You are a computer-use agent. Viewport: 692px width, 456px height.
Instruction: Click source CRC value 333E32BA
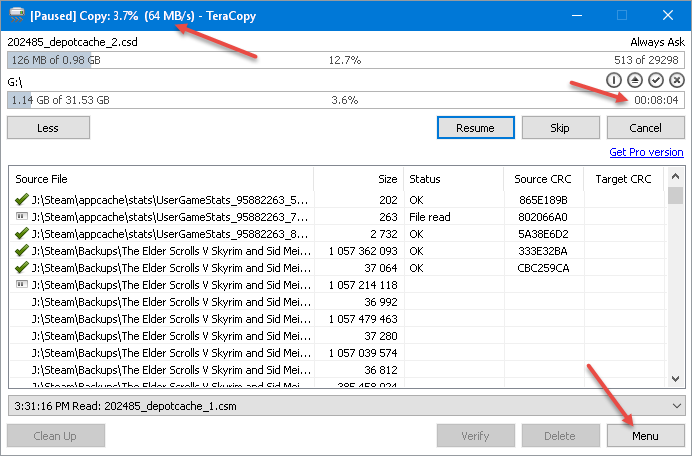pyautogui.click(x=543, y=251)
